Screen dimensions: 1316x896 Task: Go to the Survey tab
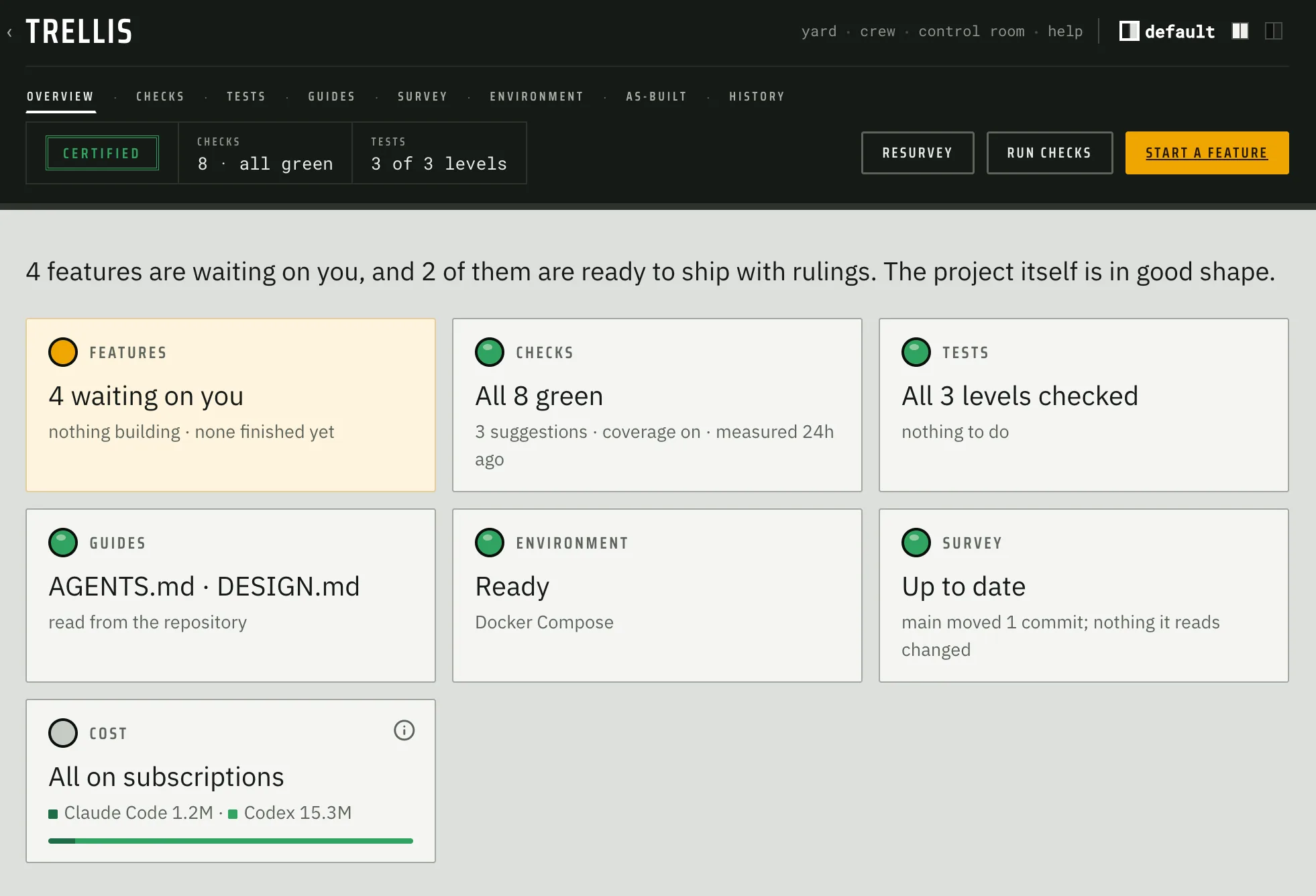pyautogui.click(x=423, y=97)
